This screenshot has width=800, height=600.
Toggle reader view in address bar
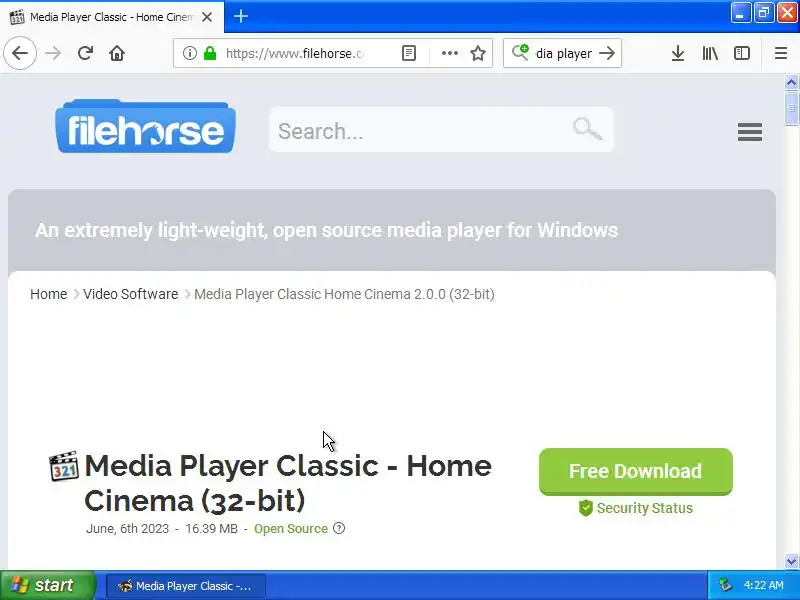click(x=409, y=53)
